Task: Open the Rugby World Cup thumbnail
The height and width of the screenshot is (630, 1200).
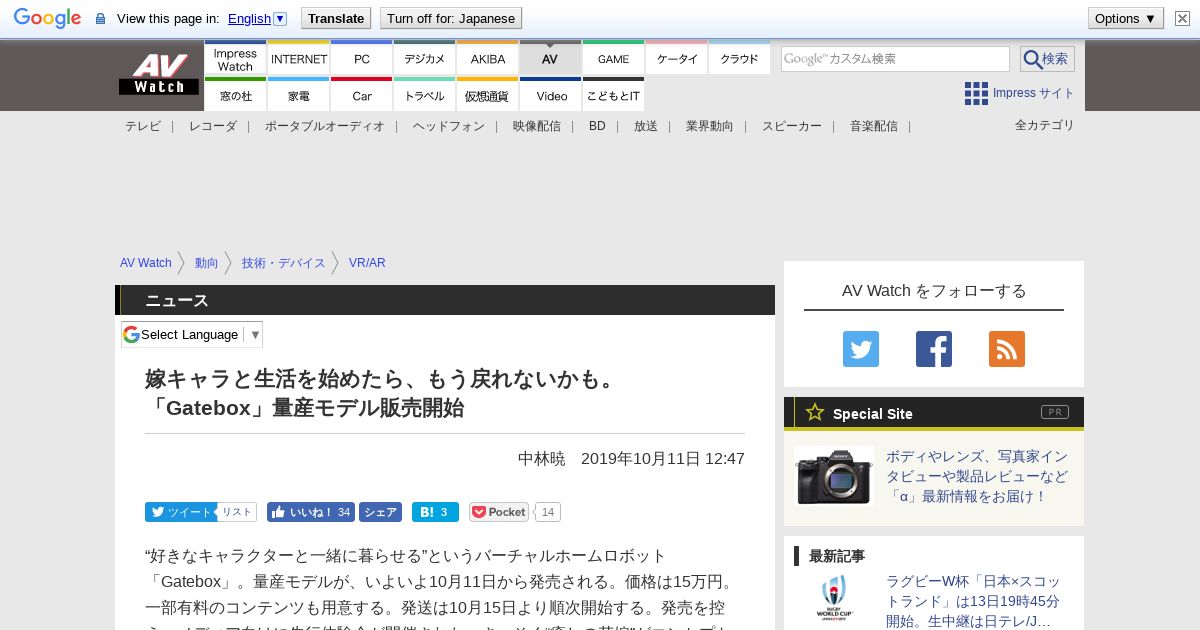Action: [x=834, y=599]
